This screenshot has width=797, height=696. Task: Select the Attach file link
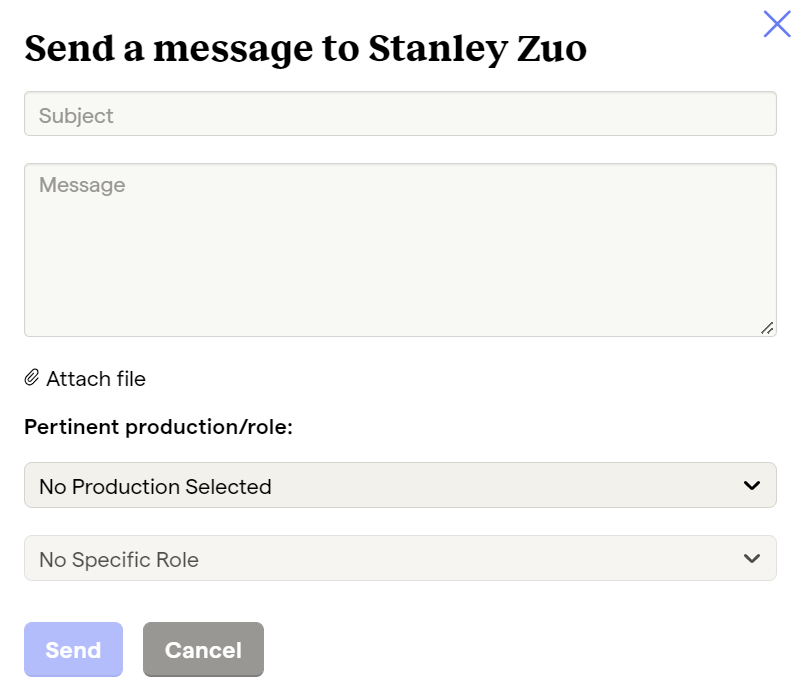pyautogui.click(x=85, y=379)
